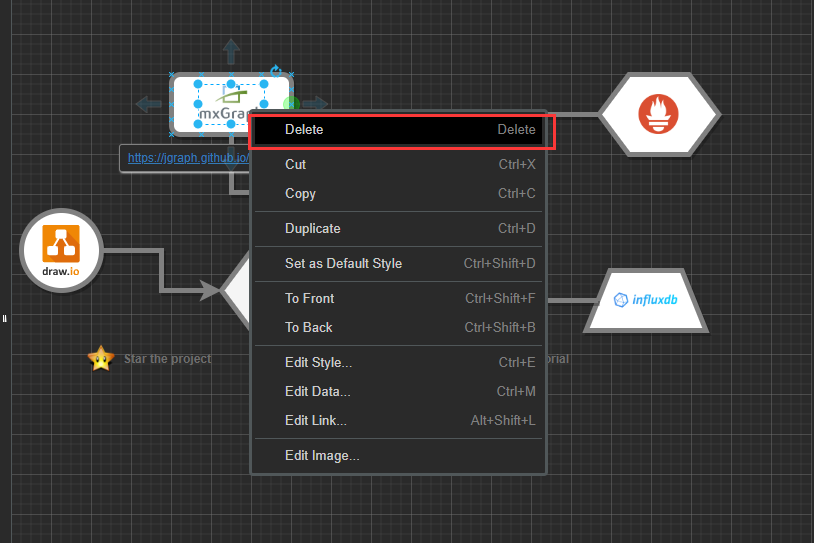Select the Prometheus flame hexagon shape
Screen dimensions: 814x543
click(x=659, y=114)
